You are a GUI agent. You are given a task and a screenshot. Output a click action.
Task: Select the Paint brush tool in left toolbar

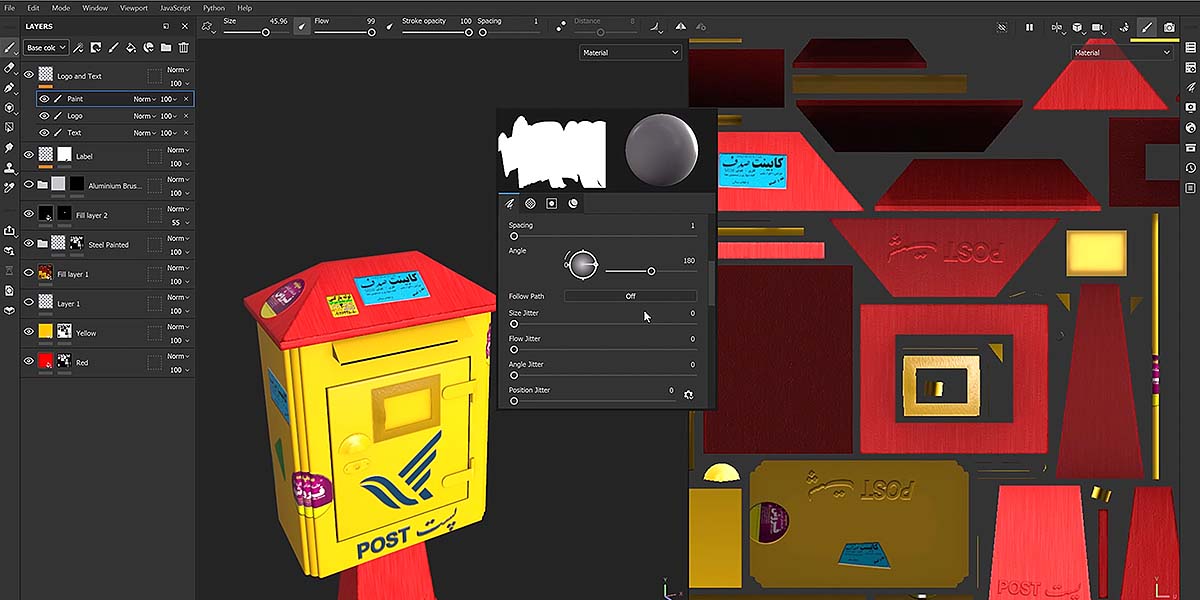pyautogui.click(x=10, y=47)
